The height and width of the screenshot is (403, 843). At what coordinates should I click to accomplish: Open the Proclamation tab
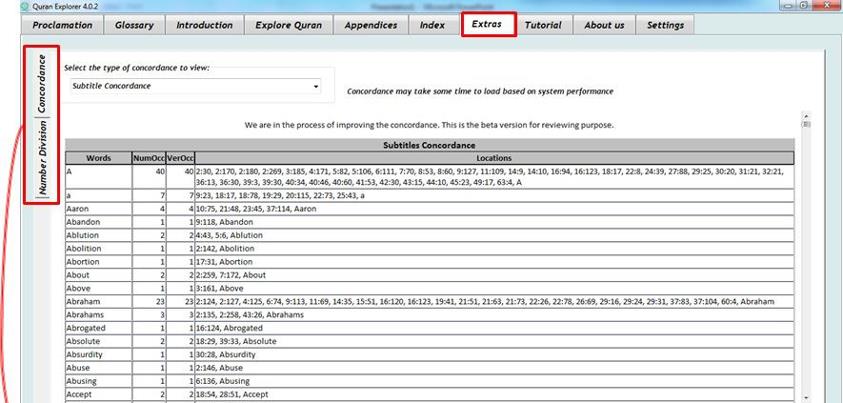[62, 25]
